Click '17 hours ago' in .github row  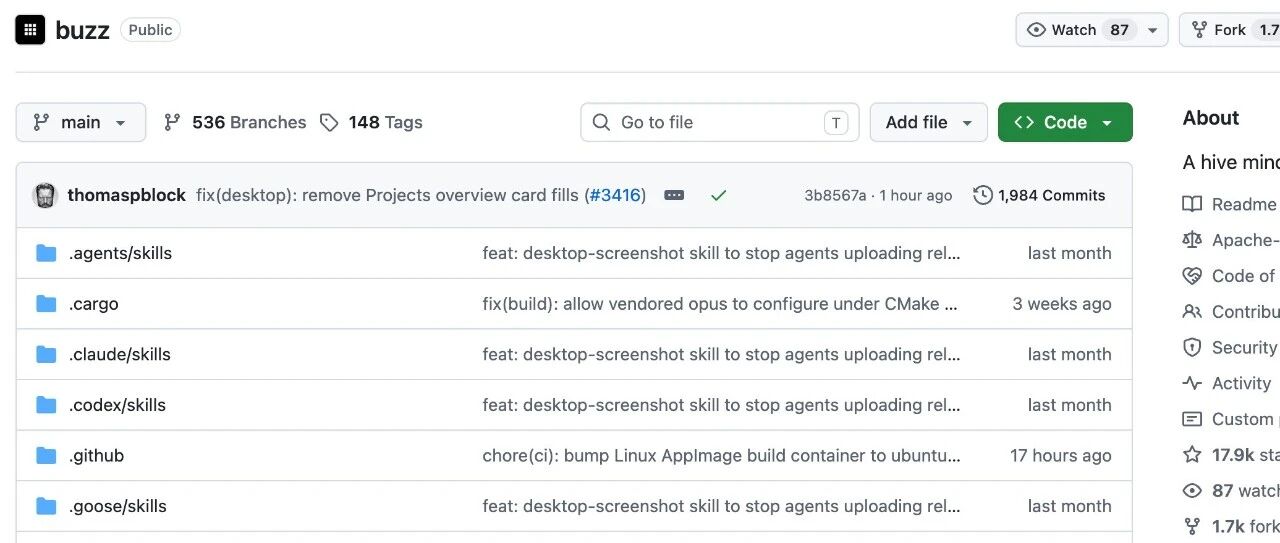[x=1061, y=455]
